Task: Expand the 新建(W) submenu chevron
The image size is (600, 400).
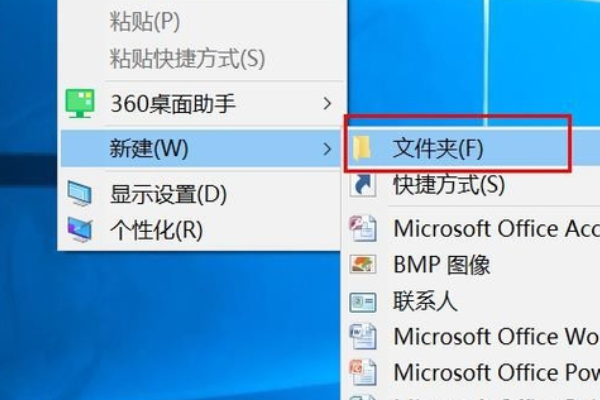Action: pos(327,149)
